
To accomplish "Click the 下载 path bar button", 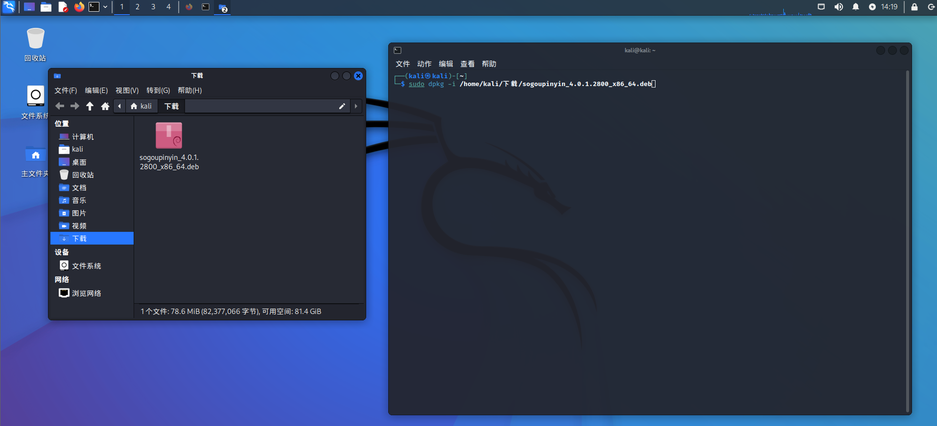I will (172, 106).
